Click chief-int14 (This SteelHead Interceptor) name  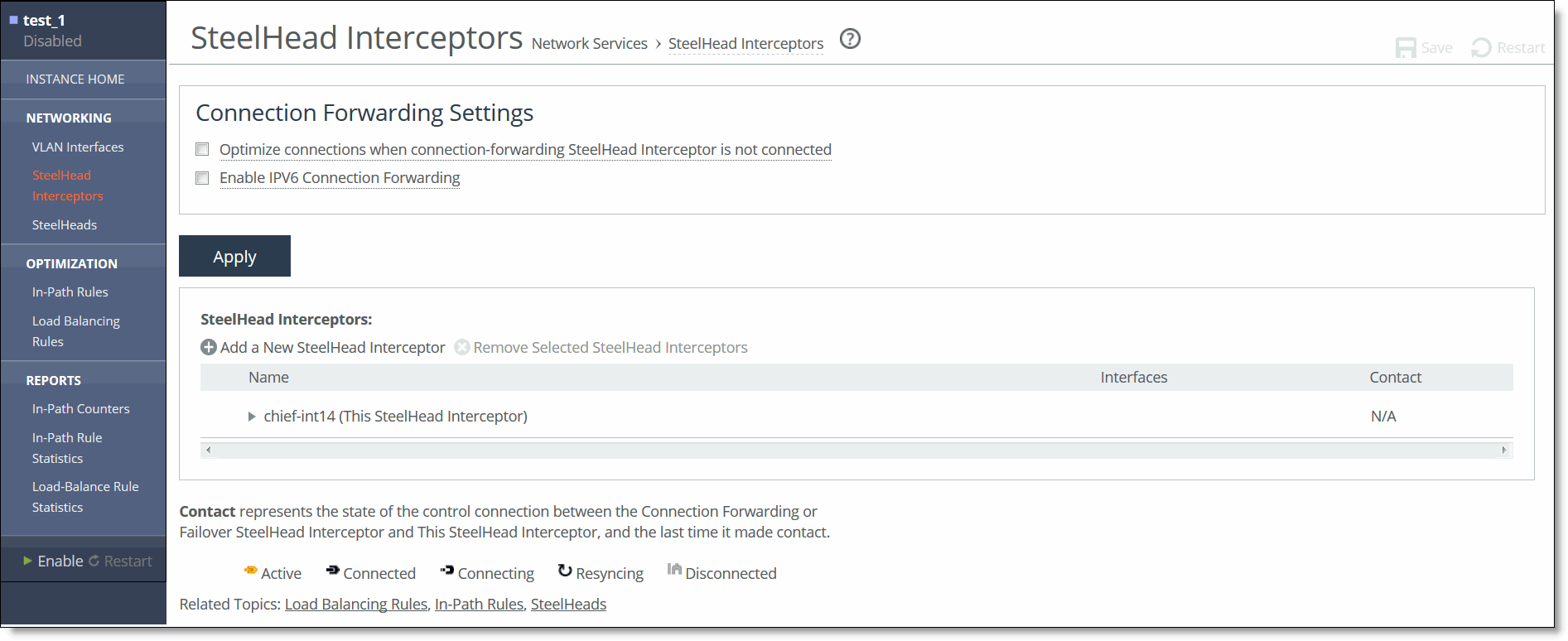395,417
